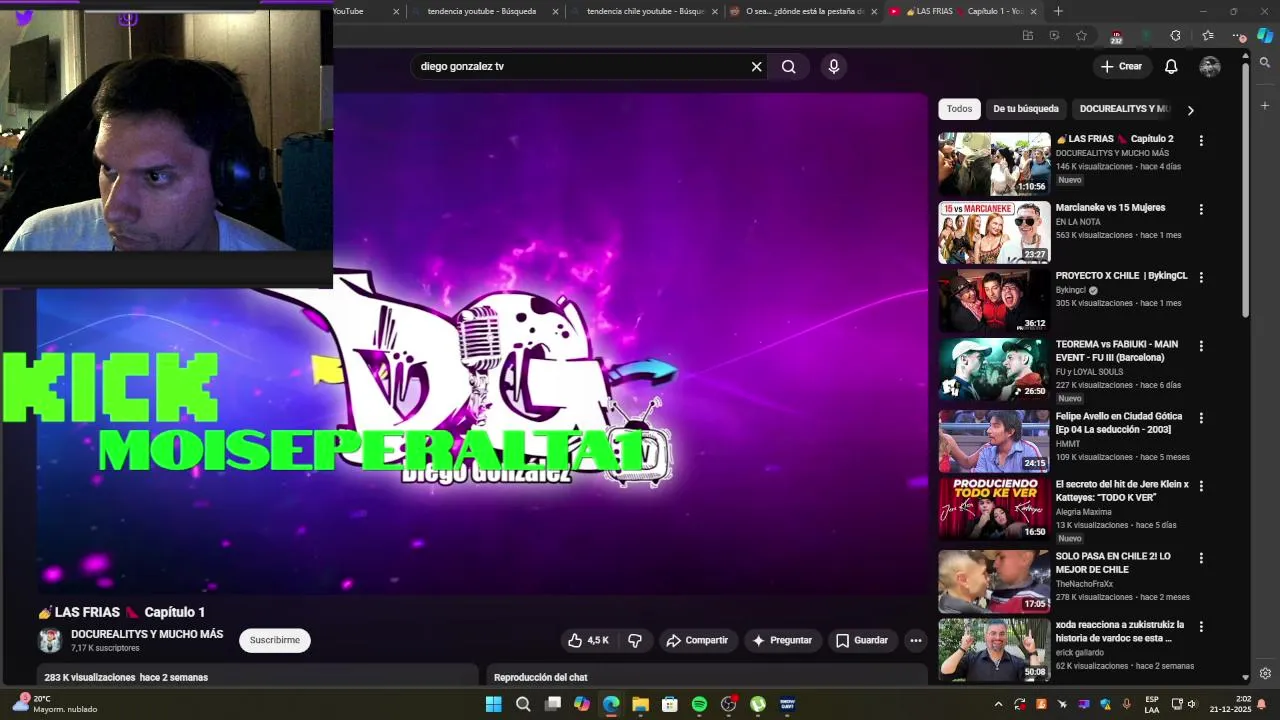Open Microsoft Store from taskbar

670,704
